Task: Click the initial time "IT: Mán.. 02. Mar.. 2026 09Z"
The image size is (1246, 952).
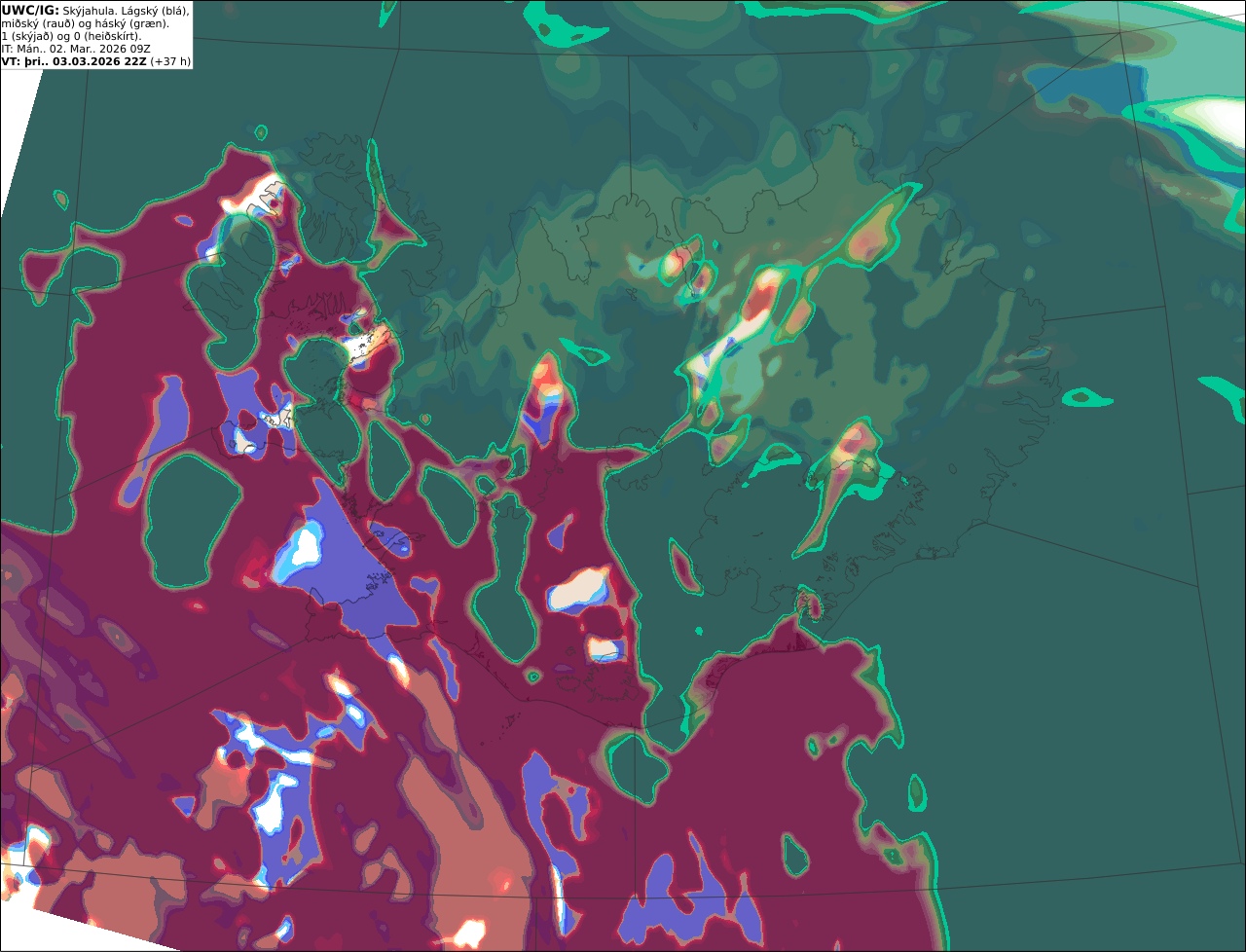Action: (76, 49)
